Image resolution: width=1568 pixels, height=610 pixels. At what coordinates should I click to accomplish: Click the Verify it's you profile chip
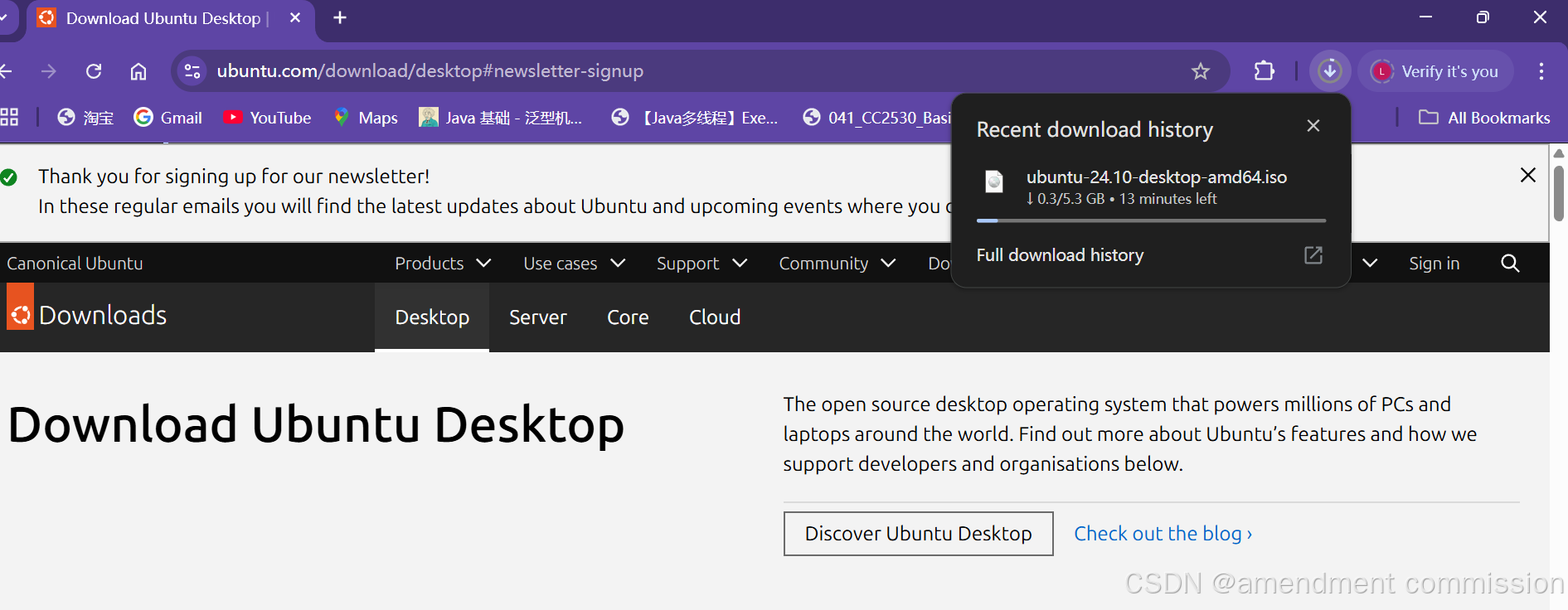click(1435, 71)
